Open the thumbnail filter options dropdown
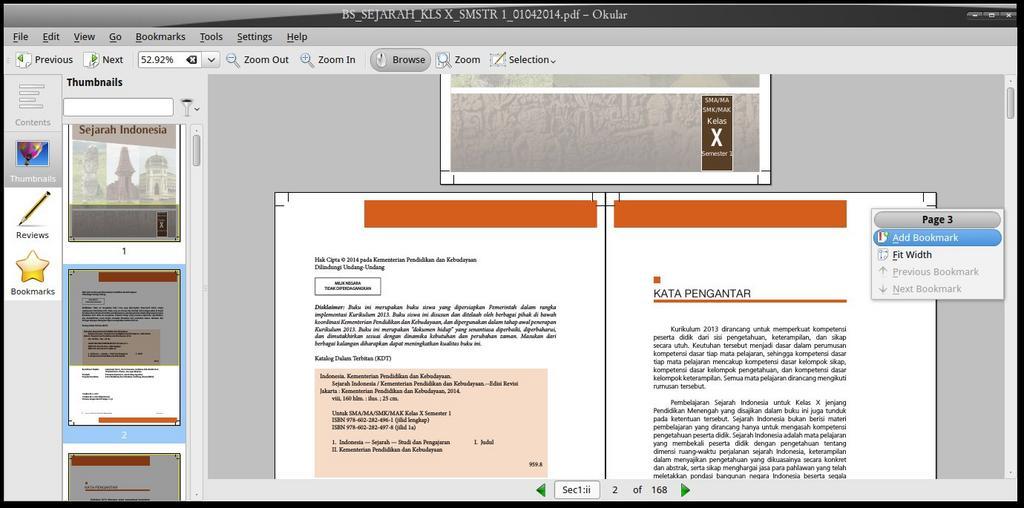The width and height of the screenshot is (1024, 508). (x=188, y=107)
